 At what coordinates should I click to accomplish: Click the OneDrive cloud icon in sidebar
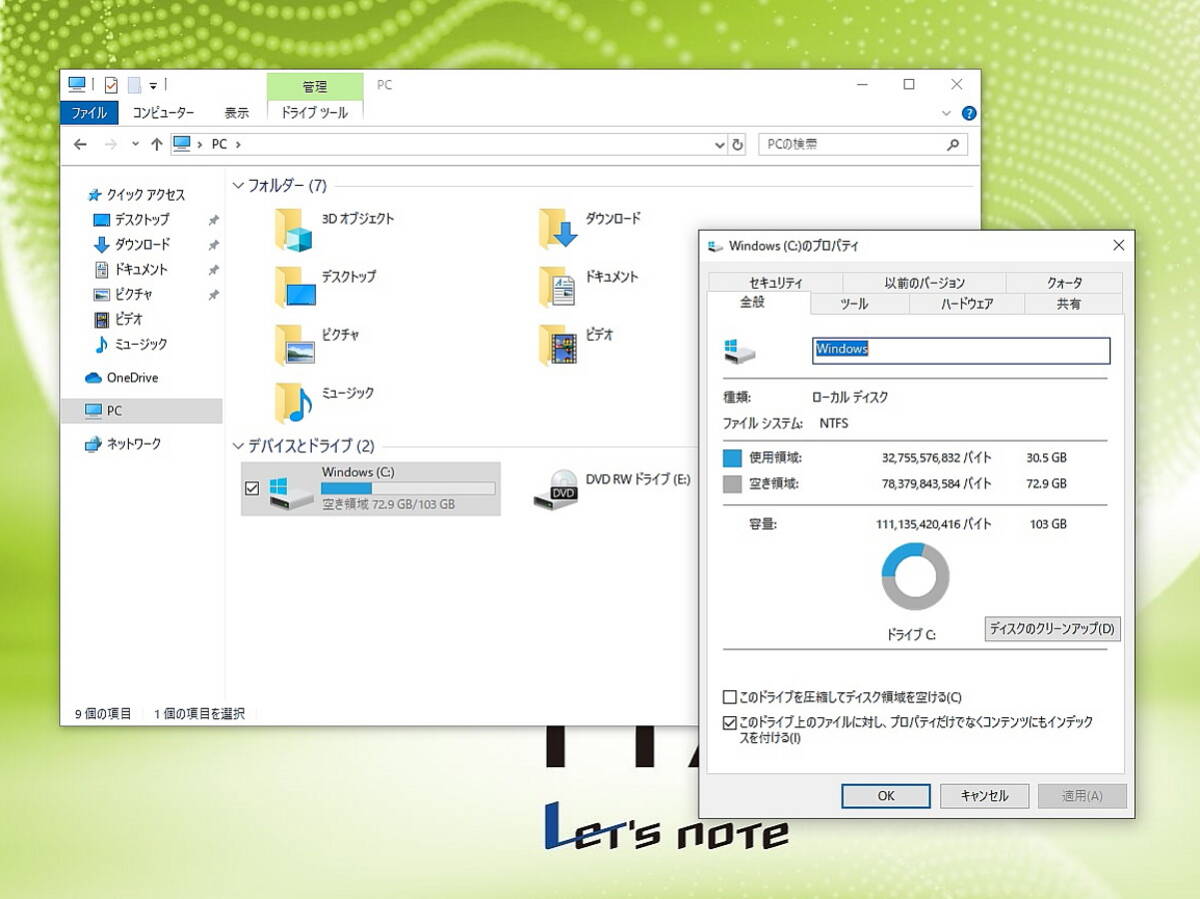94,378
